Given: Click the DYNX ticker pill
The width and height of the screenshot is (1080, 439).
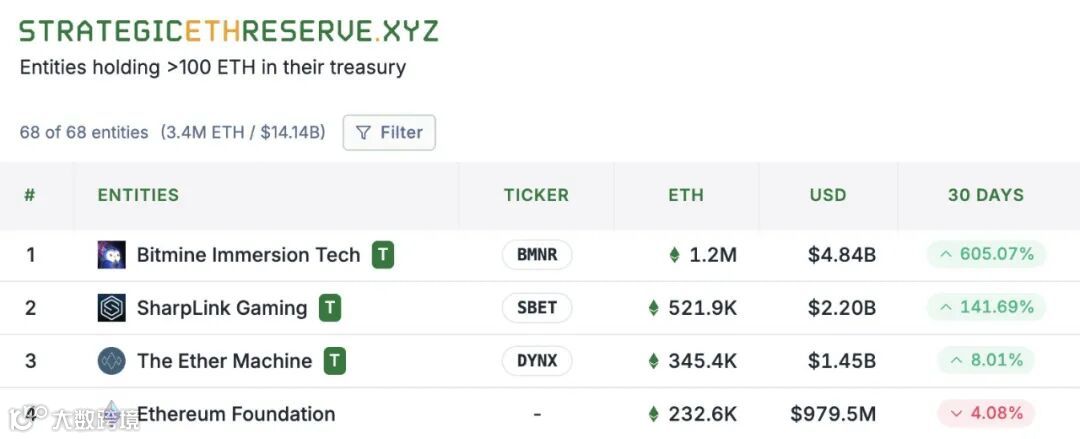Looking at the screenshot, I should point(537,361).
